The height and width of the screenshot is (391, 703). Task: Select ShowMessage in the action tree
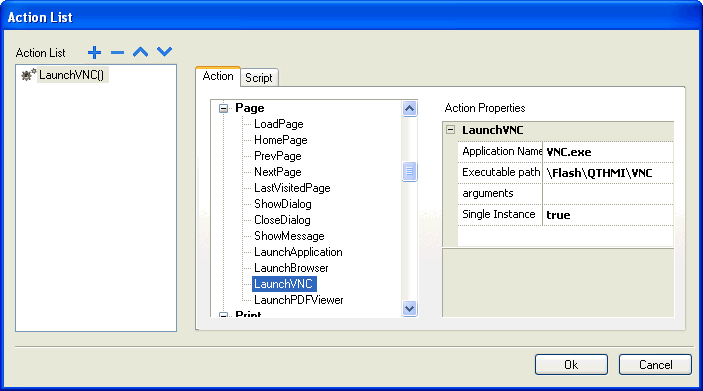click(x=289, y=236)
